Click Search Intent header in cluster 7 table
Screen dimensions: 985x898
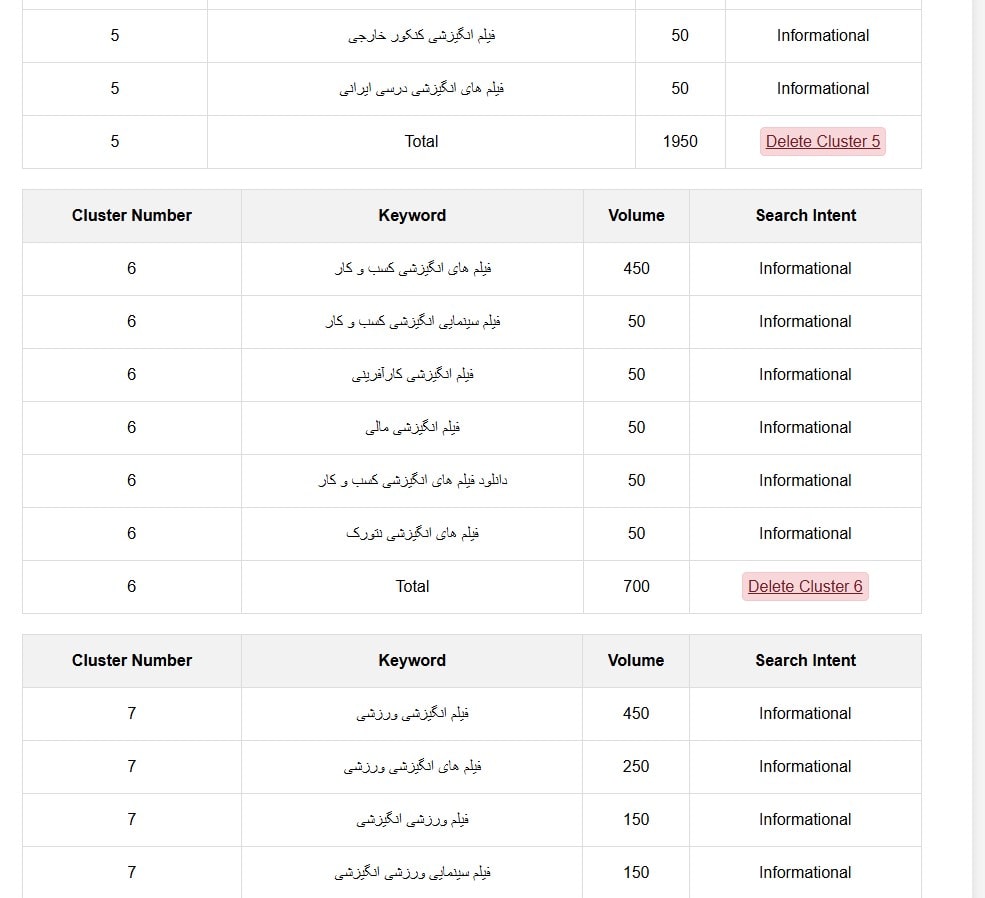805,660
